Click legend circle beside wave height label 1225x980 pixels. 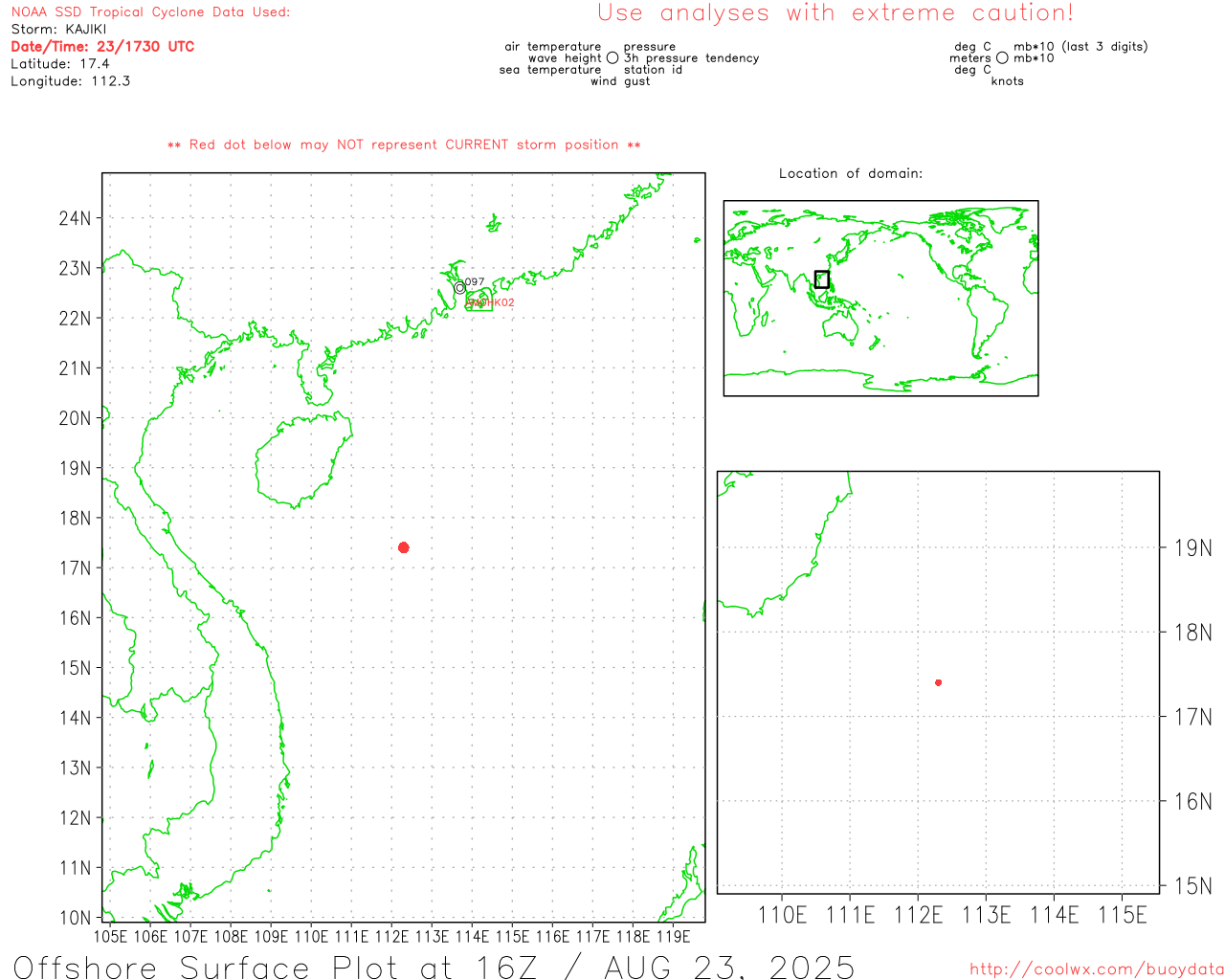[x=612, y=57]
